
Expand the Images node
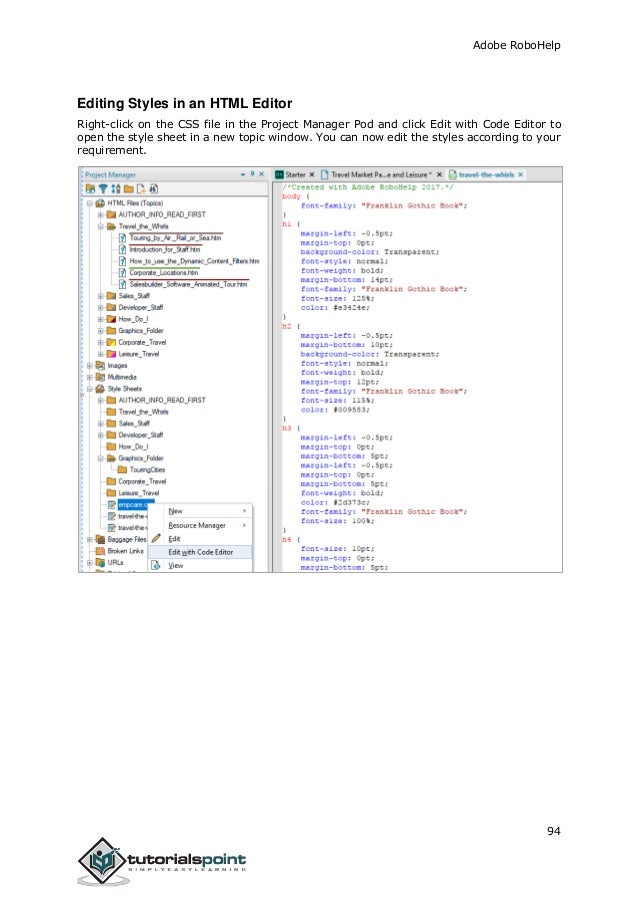tap(90, 366)
